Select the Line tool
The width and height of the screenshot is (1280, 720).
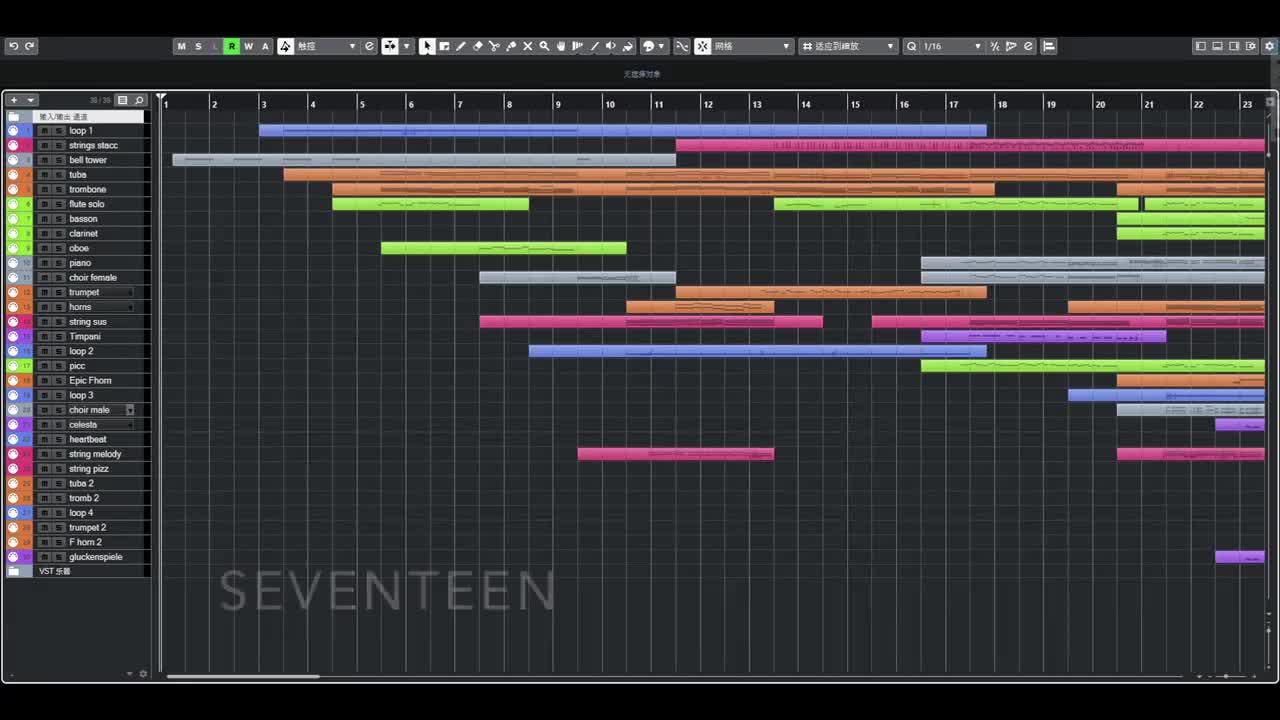point(595,46)
